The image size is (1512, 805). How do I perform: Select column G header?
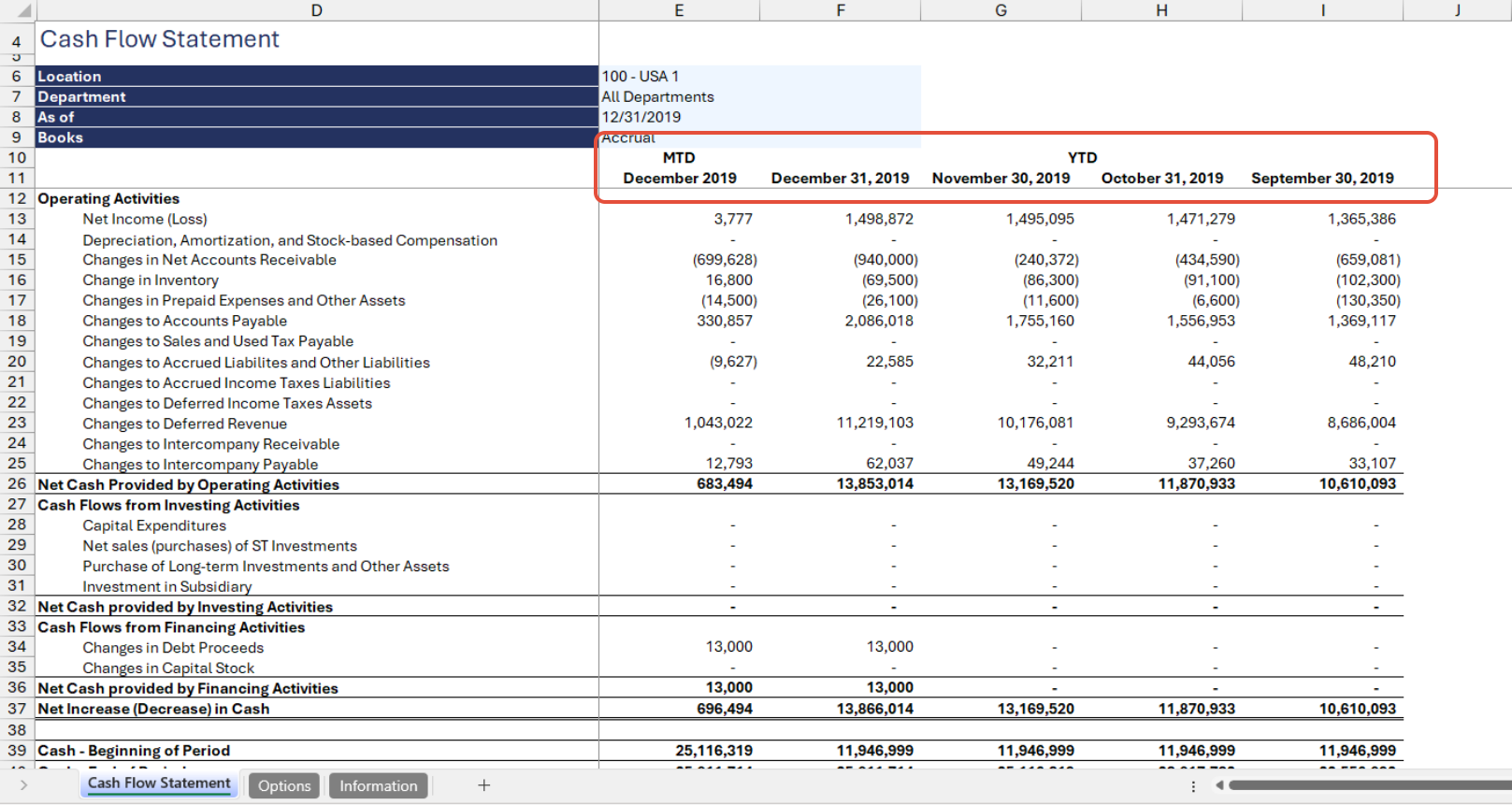pos(1001,10)
